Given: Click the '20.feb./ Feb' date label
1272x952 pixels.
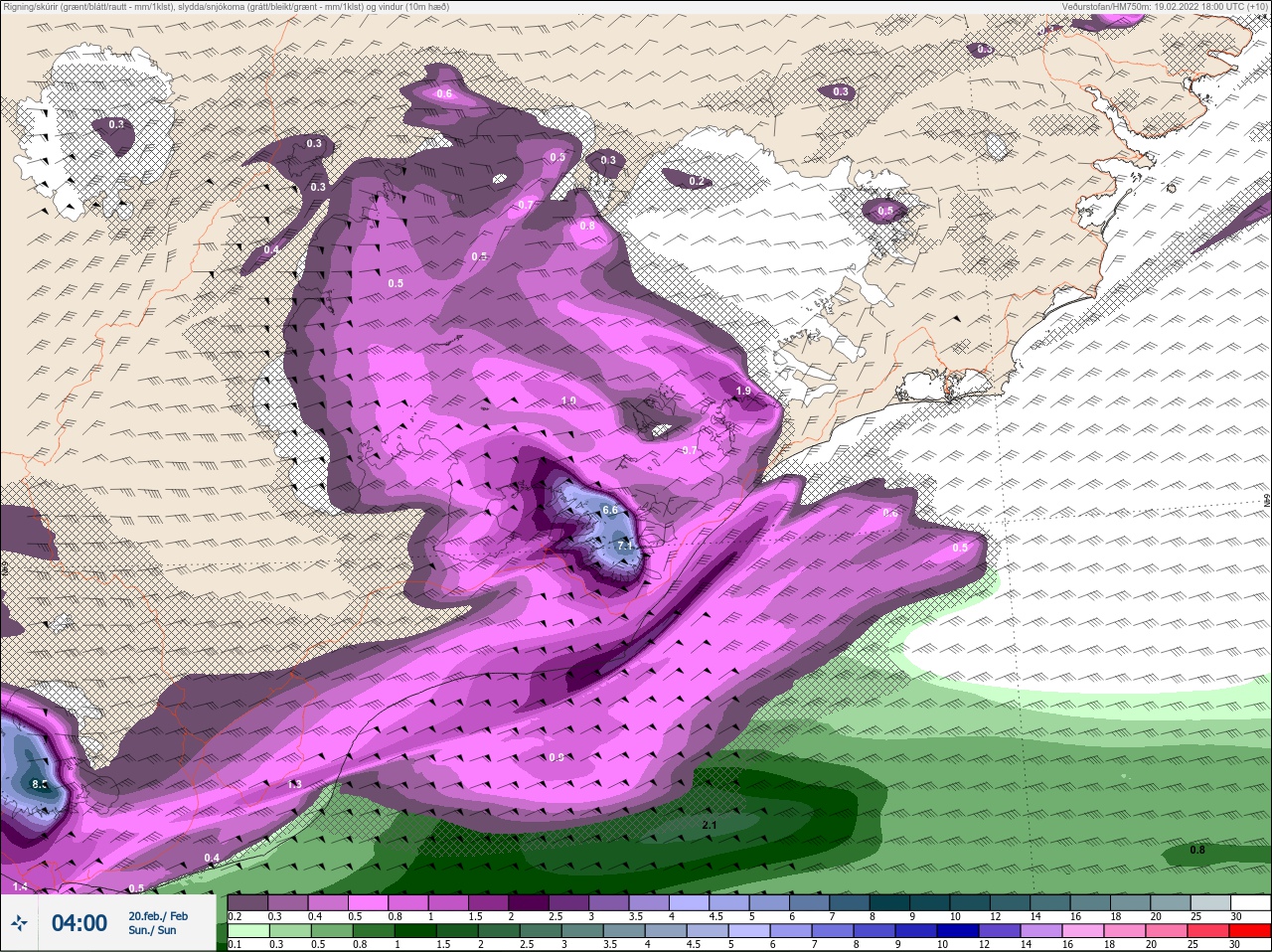Looking at the screenshot, I should point(158,915).
